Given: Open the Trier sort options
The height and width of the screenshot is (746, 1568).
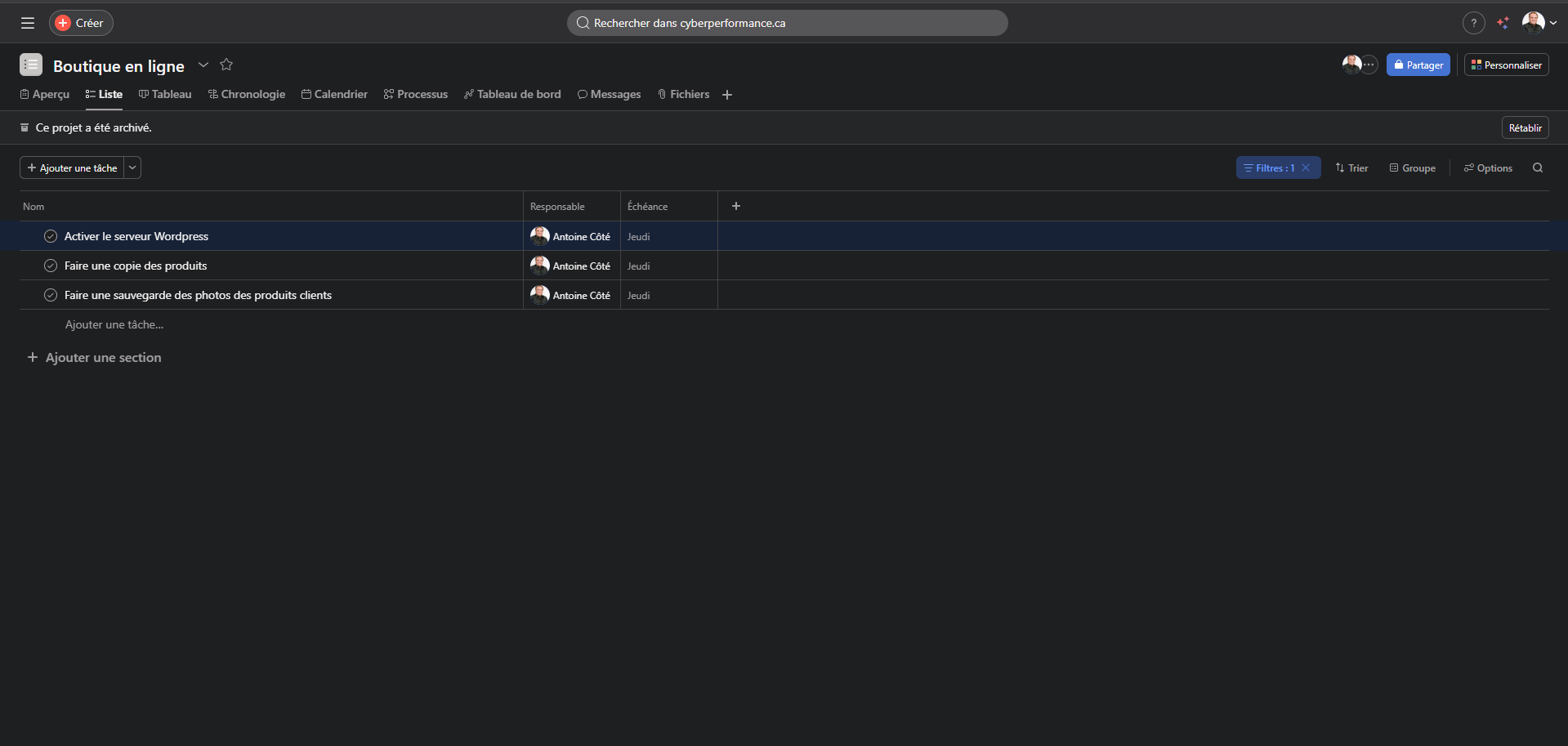Looking at the screenshot, I should pos(1351,168).
